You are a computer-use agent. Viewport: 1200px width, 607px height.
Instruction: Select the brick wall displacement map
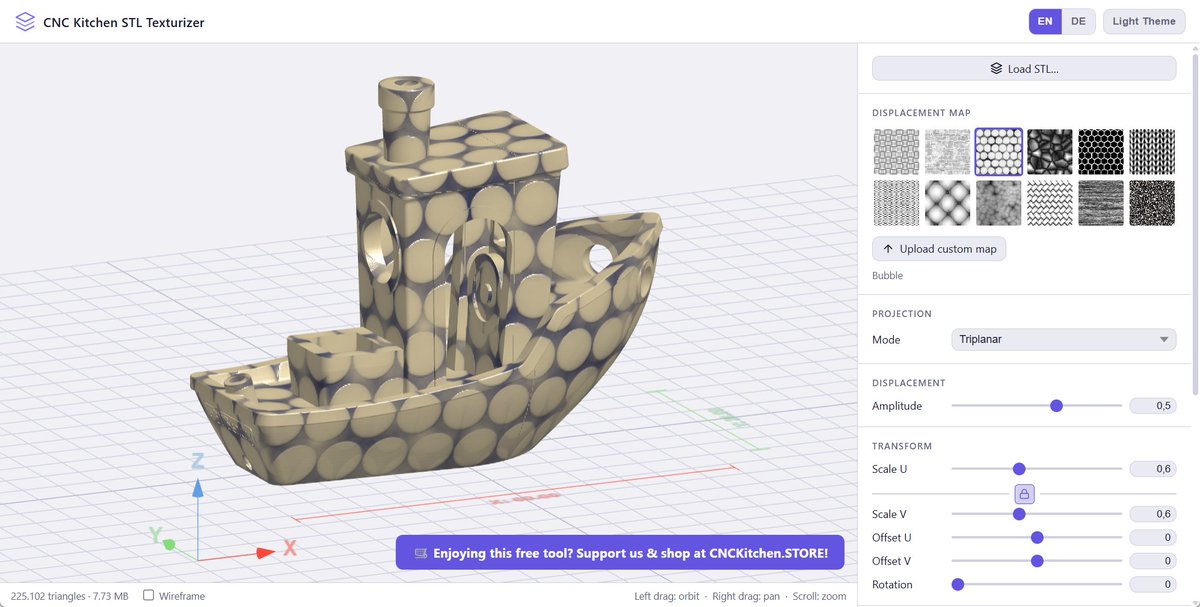(x=947, y=151)
